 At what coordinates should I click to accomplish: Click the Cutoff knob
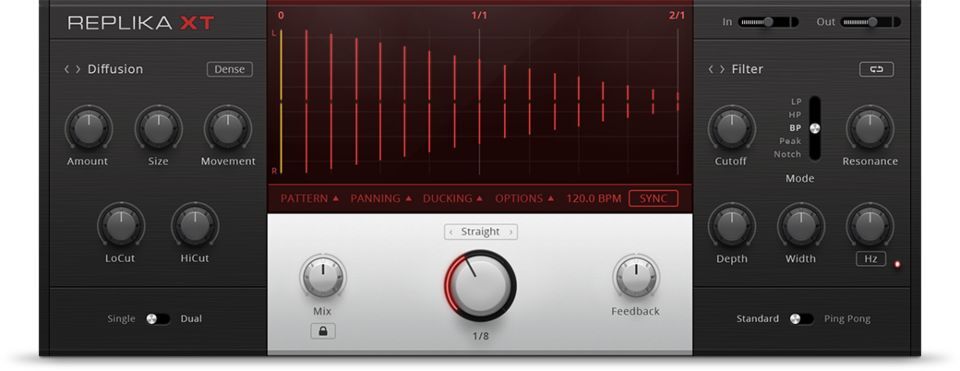(731, 129)
